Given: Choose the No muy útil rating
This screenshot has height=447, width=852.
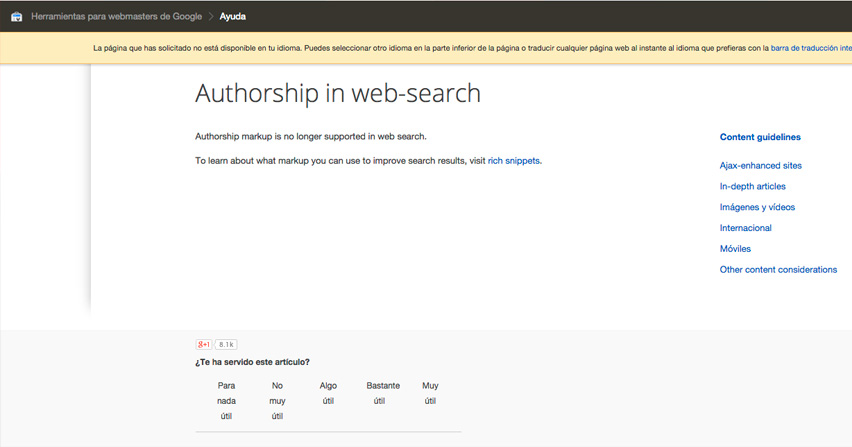Looking at the screenshot, I should click(277, 401).
